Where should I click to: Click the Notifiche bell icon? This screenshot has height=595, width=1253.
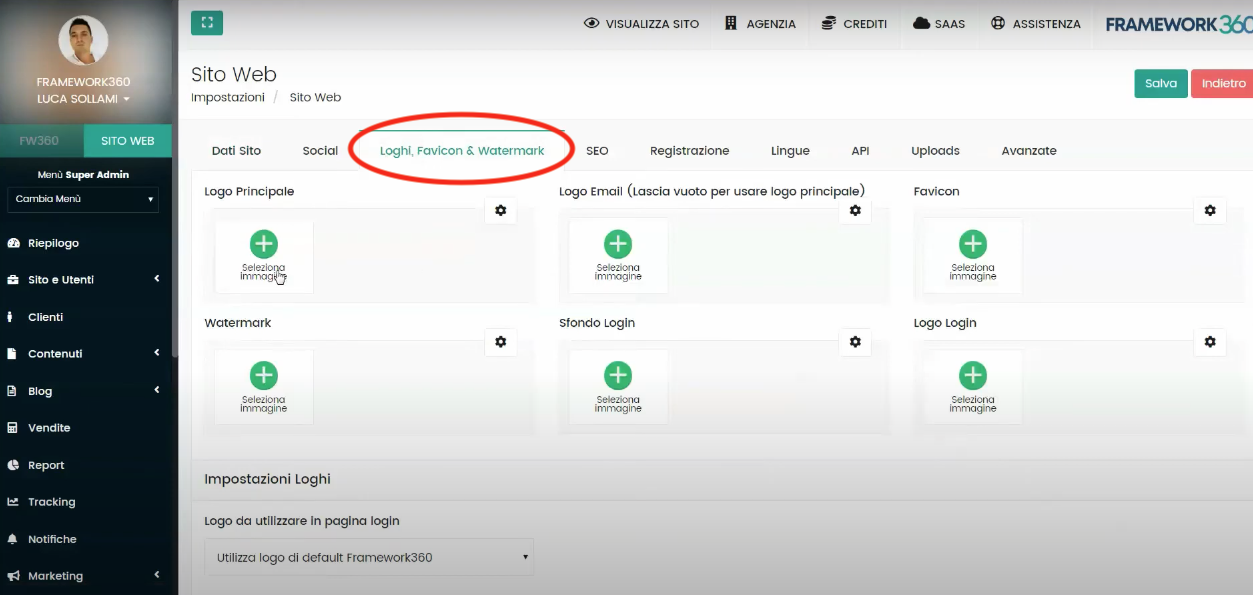tap(13, 539)
